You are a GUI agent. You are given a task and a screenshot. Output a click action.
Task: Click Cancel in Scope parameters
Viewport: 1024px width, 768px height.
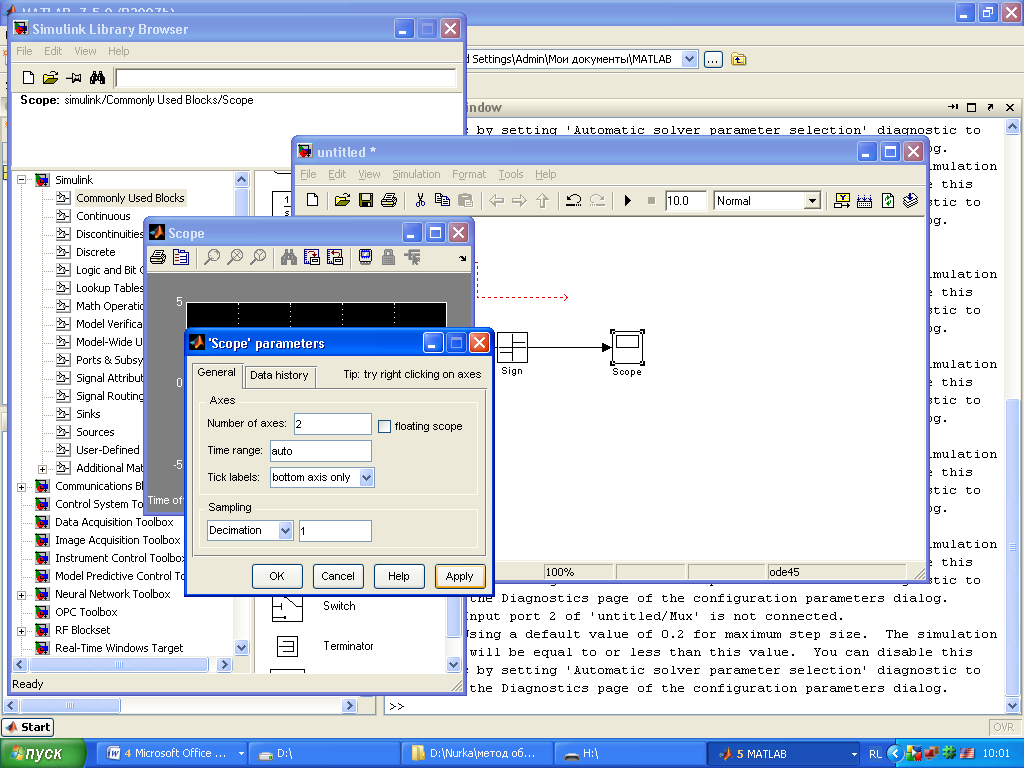tap(338, 576)
